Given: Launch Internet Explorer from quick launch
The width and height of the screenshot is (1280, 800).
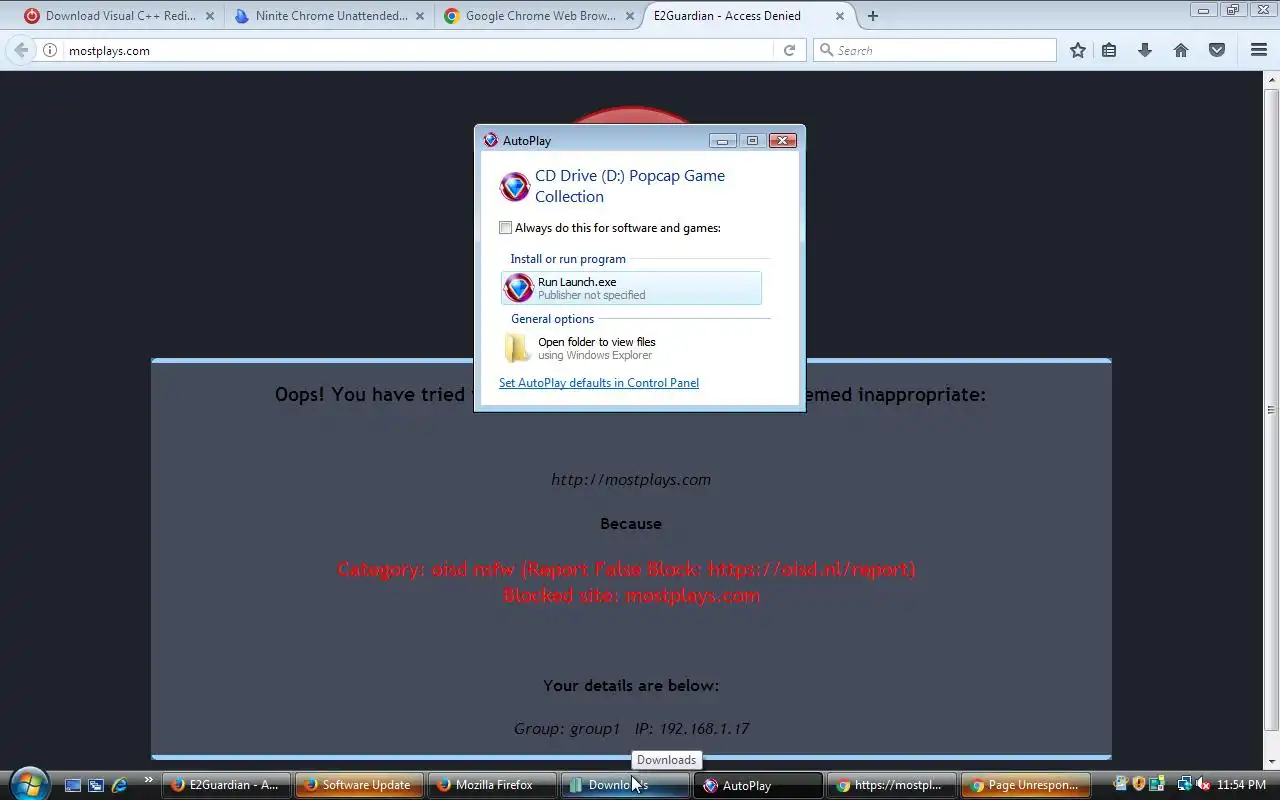Looking at the screenshot, I should pyautogui.click(x=119, y=785).
